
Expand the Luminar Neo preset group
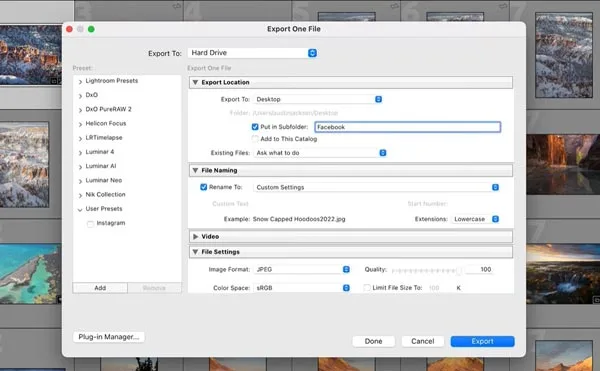[80, 181]
